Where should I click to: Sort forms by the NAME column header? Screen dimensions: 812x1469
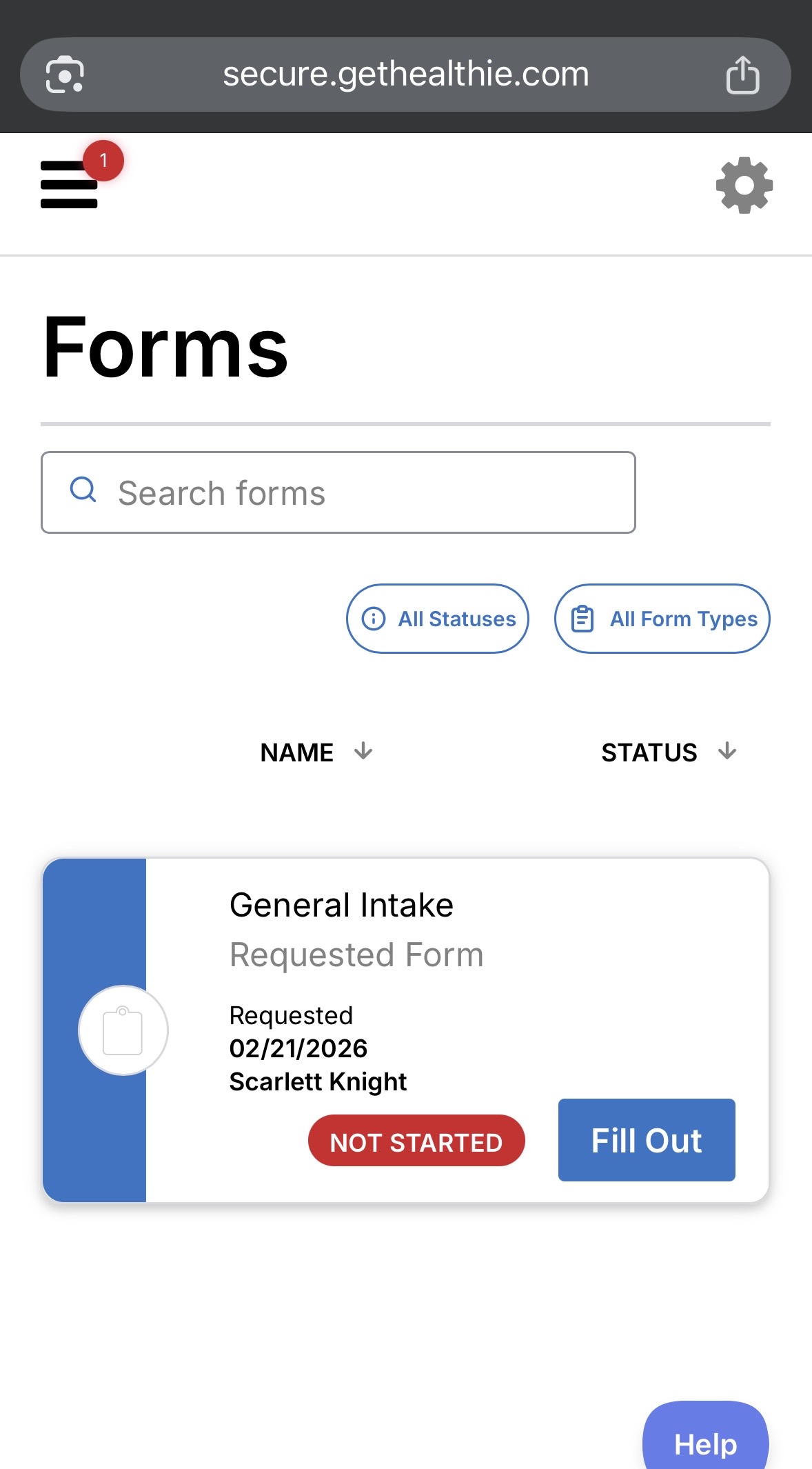(x=297, y=752)
